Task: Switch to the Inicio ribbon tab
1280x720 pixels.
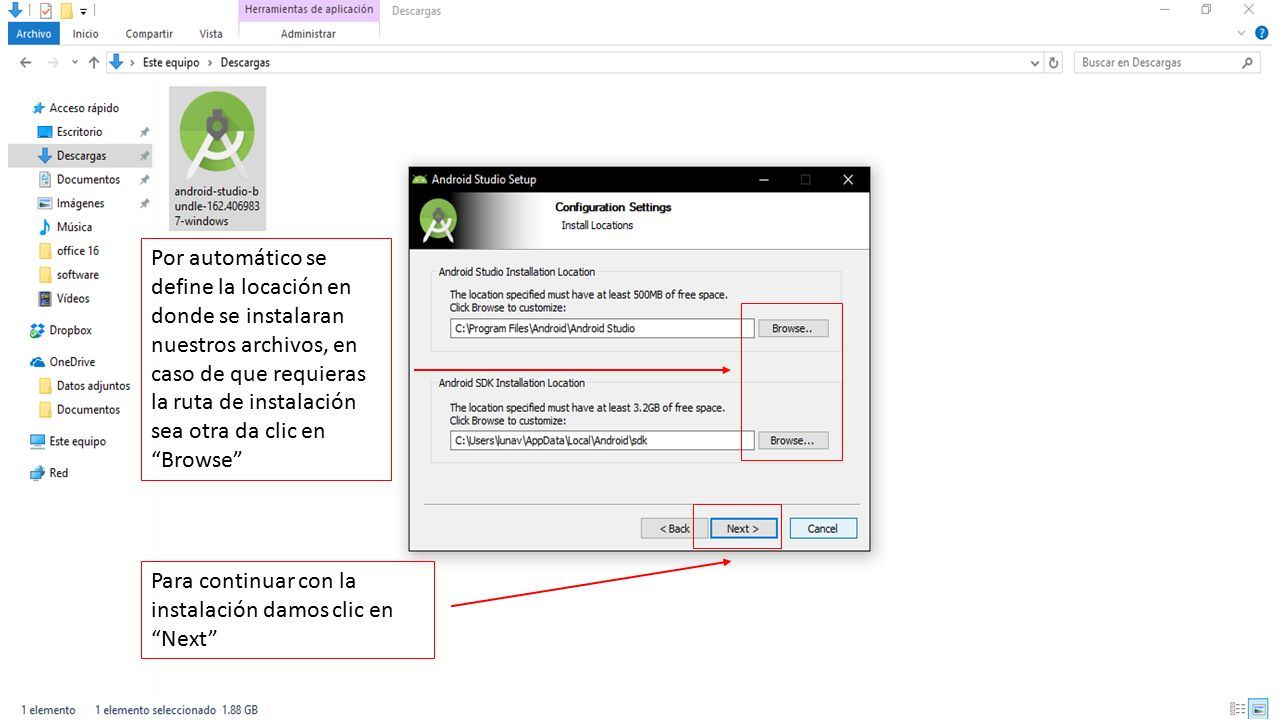Action: pos(86,34)
